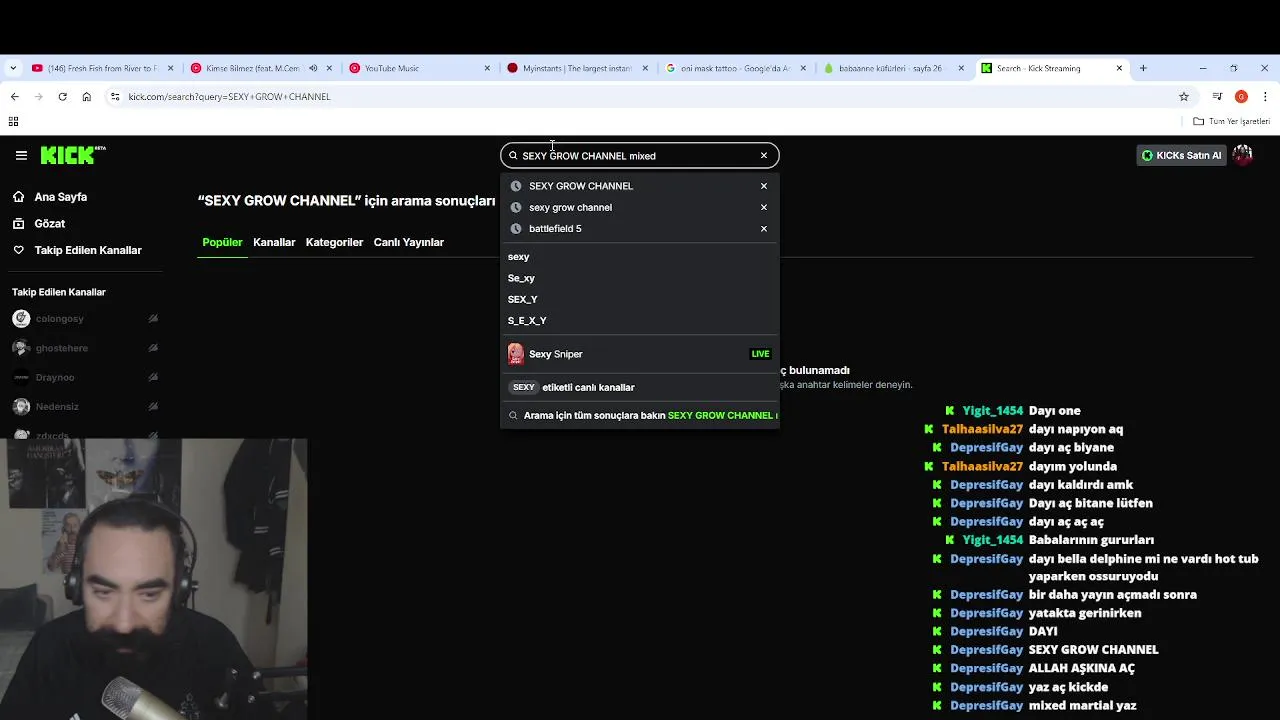The image size is (1280, 720).
Task: Open Takip Edilen Kanallar sidebar link
Action: (x=88, y=250)
